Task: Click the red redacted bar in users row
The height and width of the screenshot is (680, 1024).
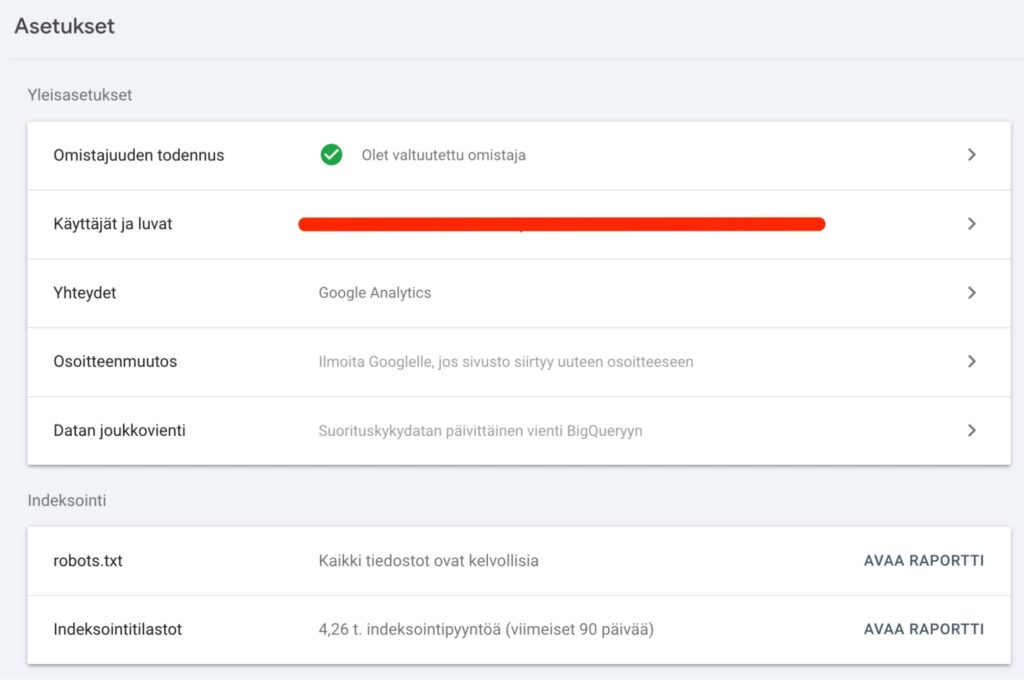Action: (561, 224)
